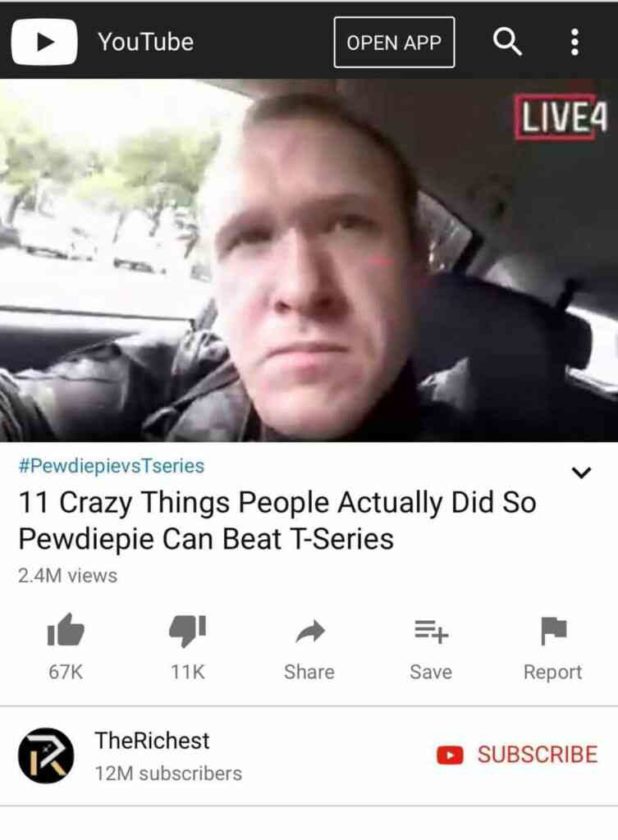Open the search magnifier icon
Viewport: 618px width, 840px height.
coord(507,41)
